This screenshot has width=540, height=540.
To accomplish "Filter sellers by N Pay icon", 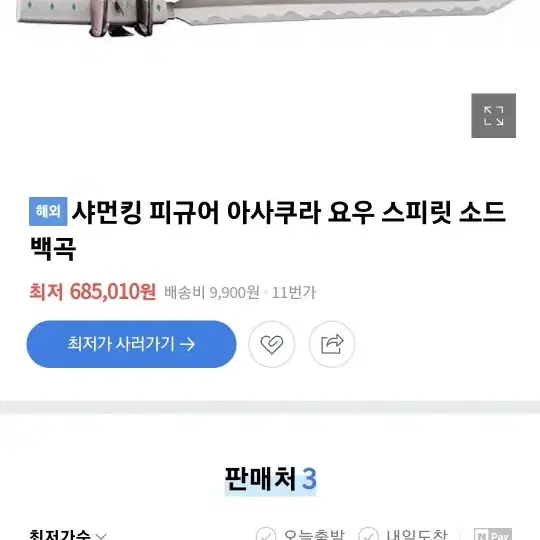I will click(493, 534).
